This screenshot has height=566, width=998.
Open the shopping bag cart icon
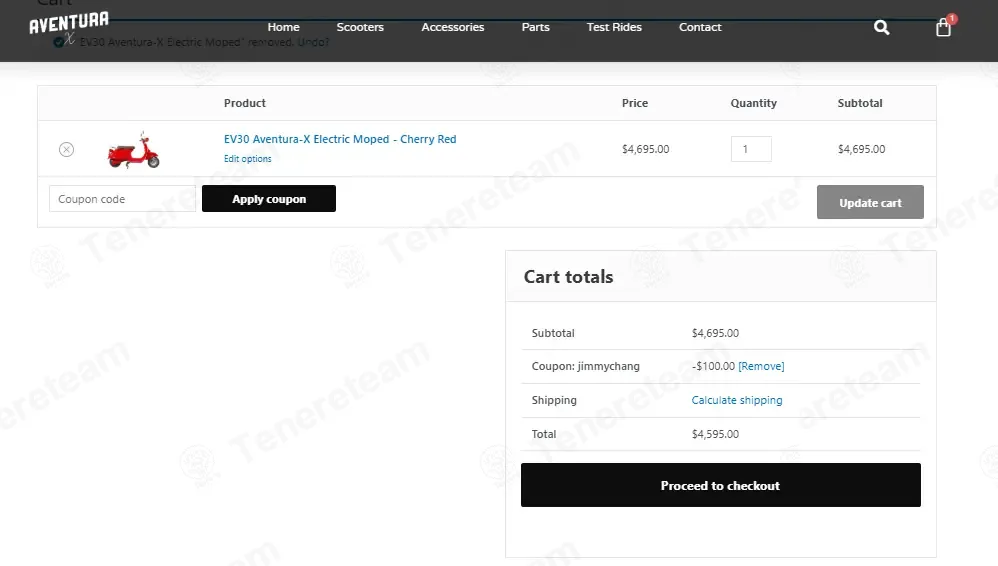[x=943, y=27]
